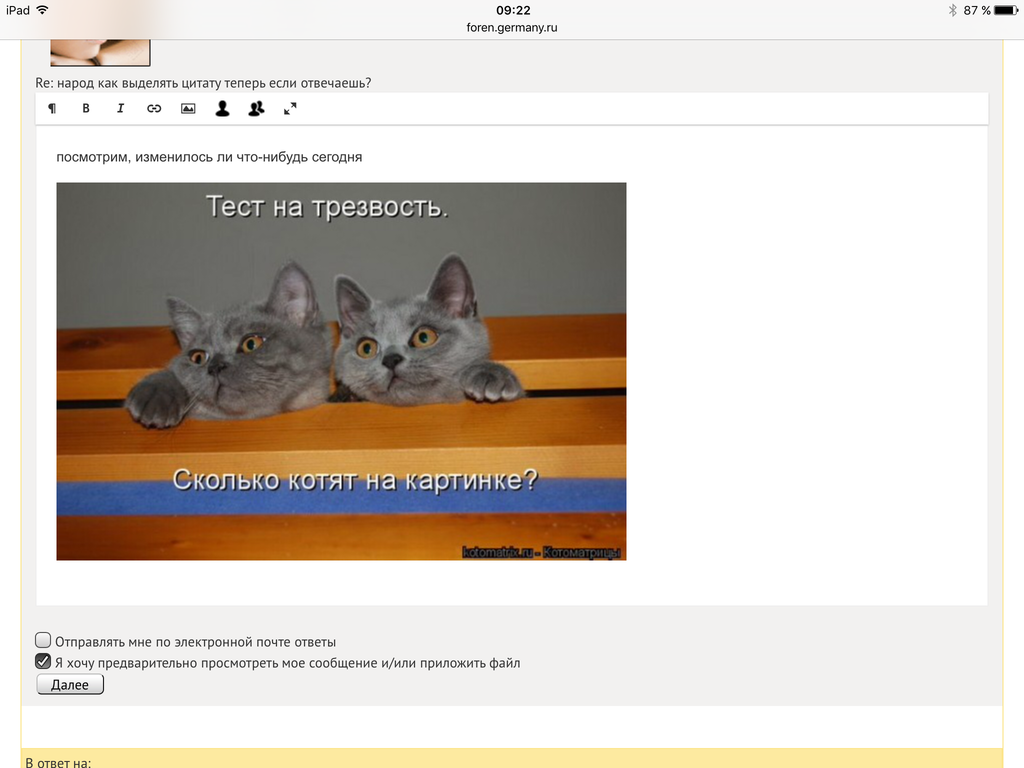
Task: Open the paragraph formatting menu
Action: pos(52,109)
